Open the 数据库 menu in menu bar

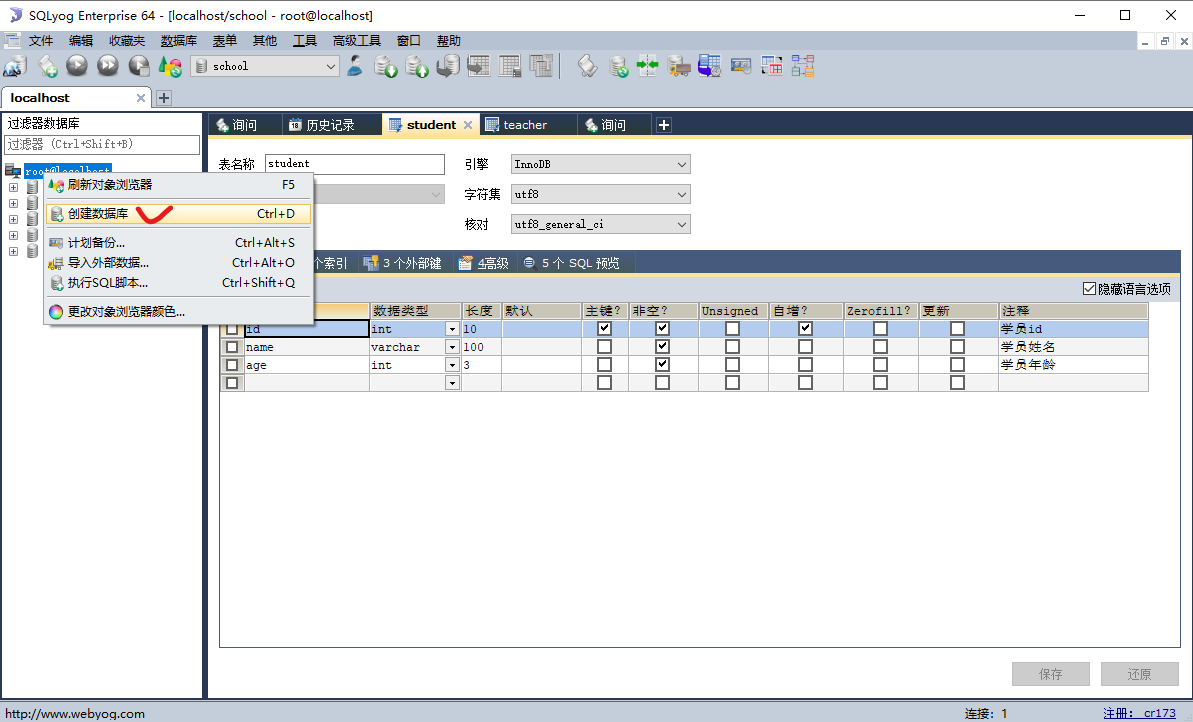tap(179, 40)
